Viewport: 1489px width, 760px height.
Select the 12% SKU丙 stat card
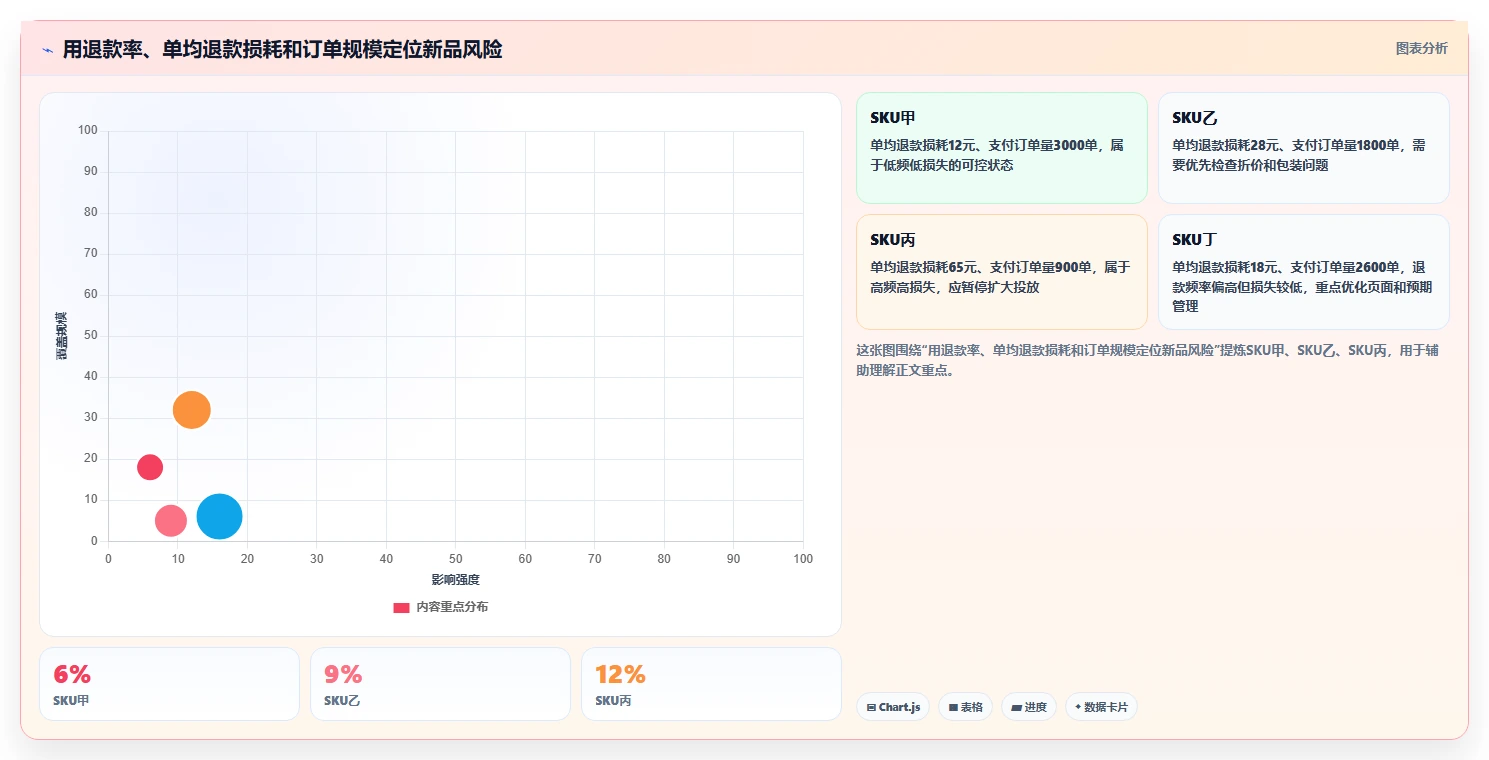[711, 684]
